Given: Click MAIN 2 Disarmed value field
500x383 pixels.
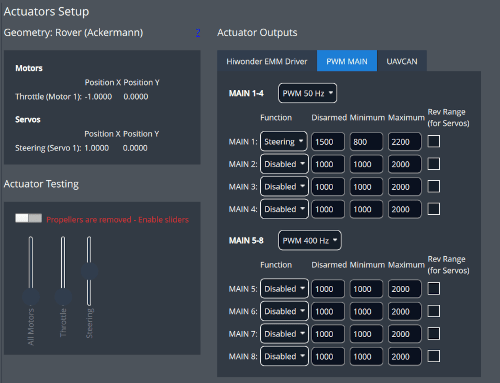Looking at the screenshot, I should [328, 164].
